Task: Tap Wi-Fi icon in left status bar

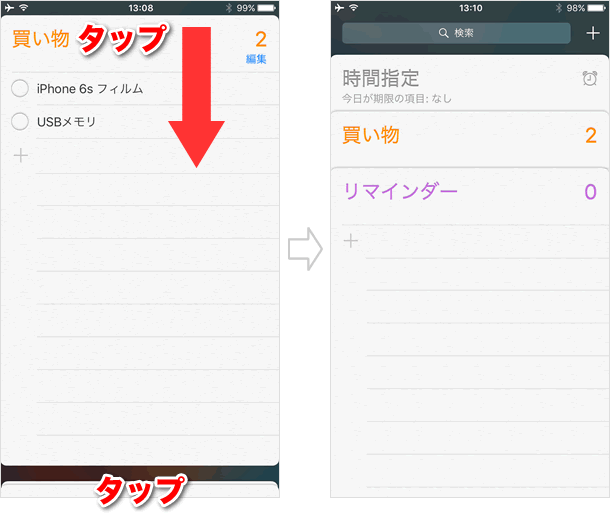Action: point(24,7)
